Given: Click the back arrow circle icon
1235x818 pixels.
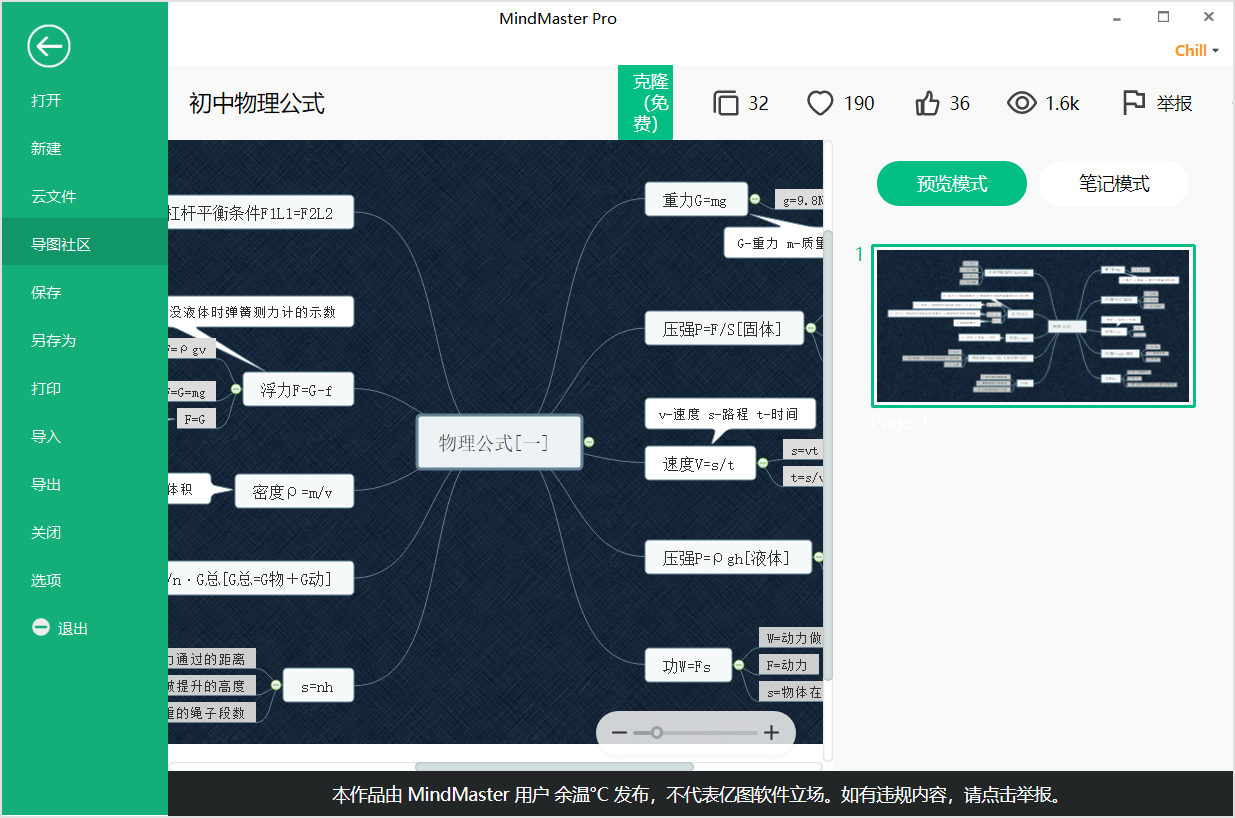Looking at the screenshot, I should [x=48, y=46].
